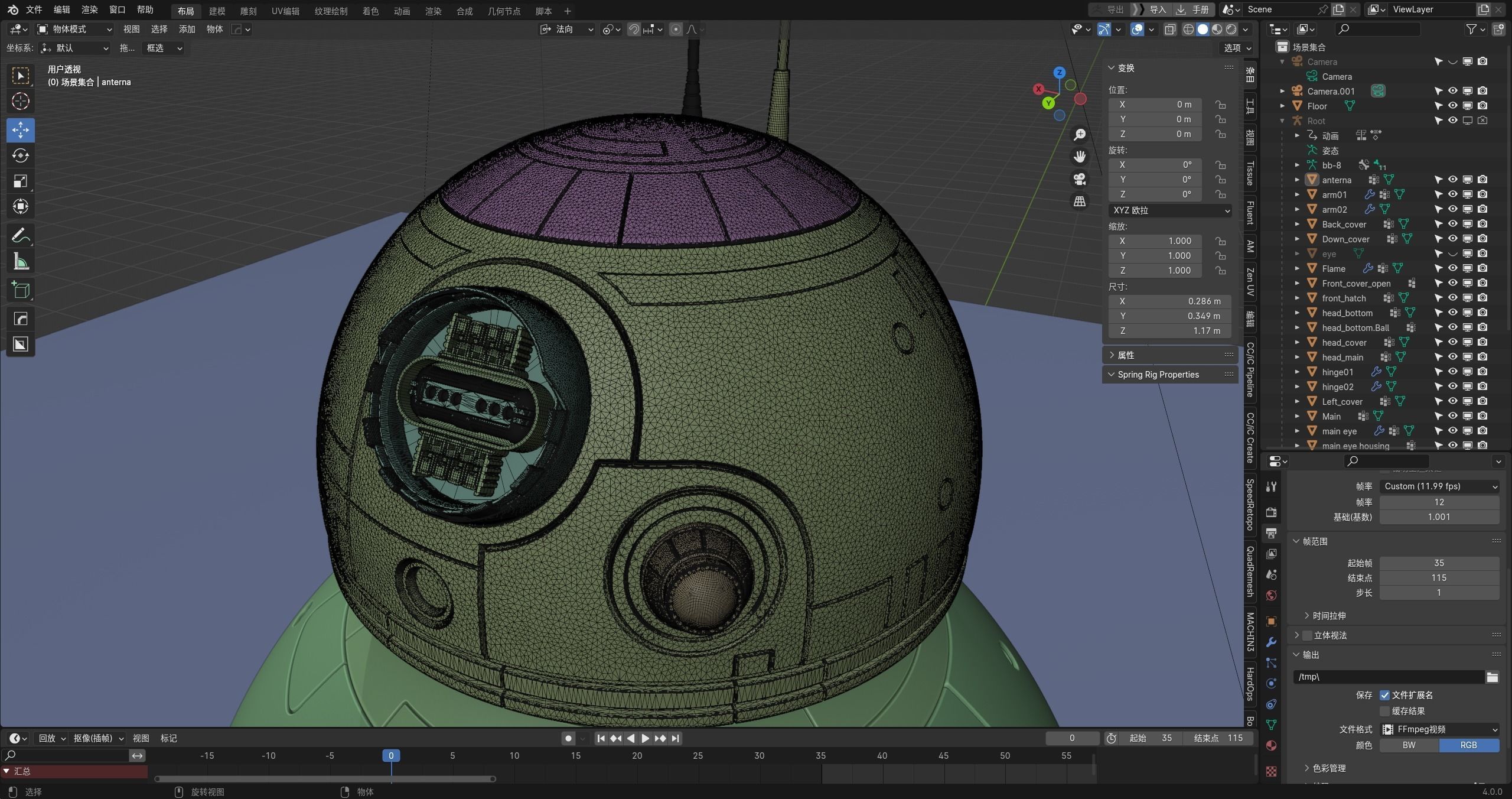Screen dimensions: 1512x799
Task: Select the Select Box tool in toolbar
Action: pos(21,76)
